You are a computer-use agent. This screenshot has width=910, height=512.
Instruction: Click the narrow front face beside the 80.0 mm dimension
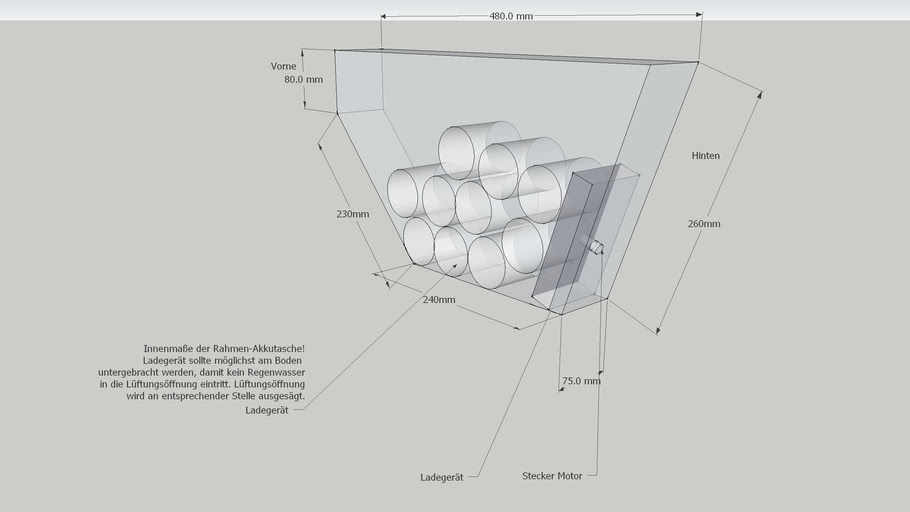click(x=358, y=80)
